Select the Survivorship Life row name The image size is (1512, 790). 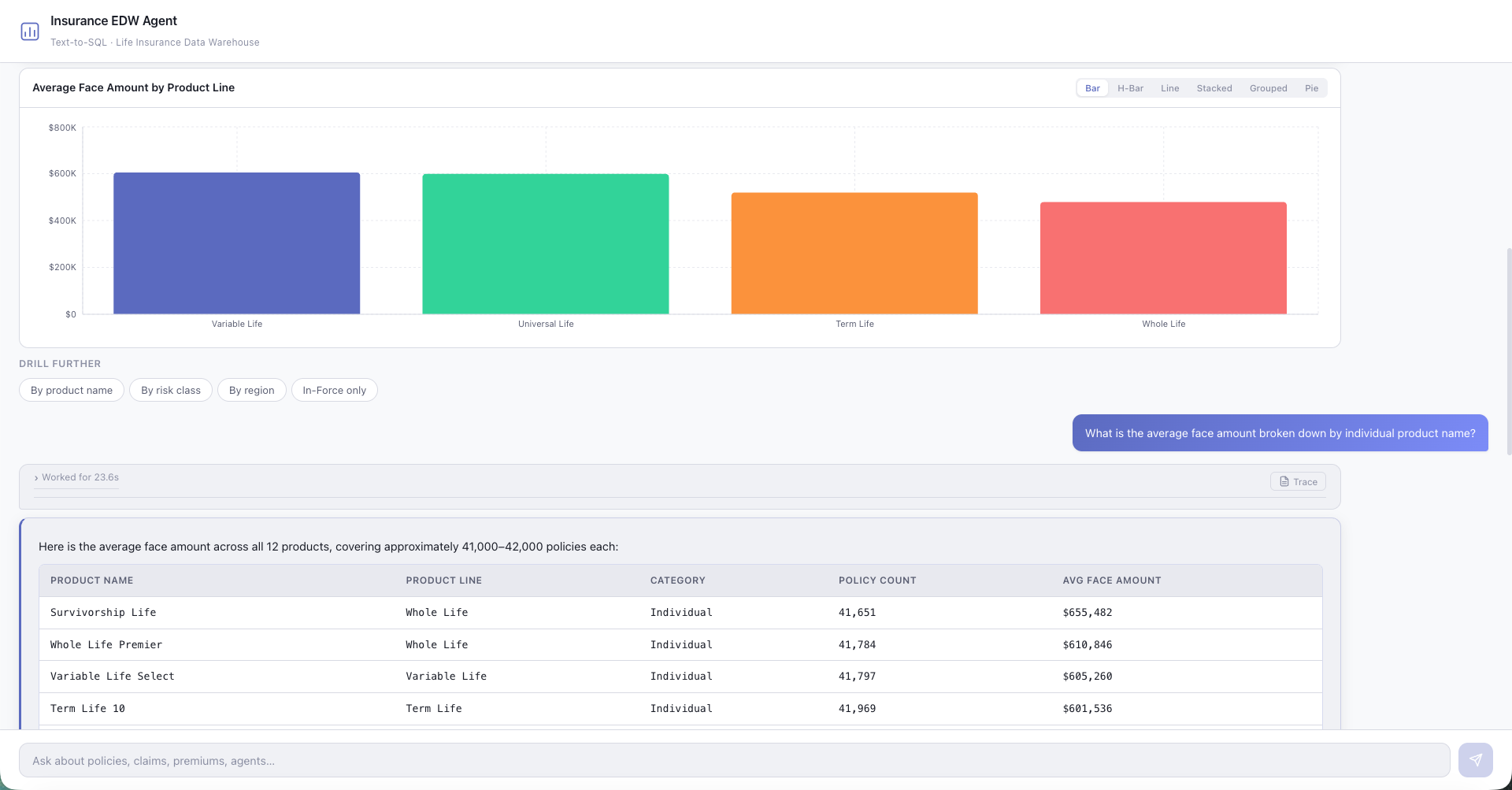[x=103, y=612]
